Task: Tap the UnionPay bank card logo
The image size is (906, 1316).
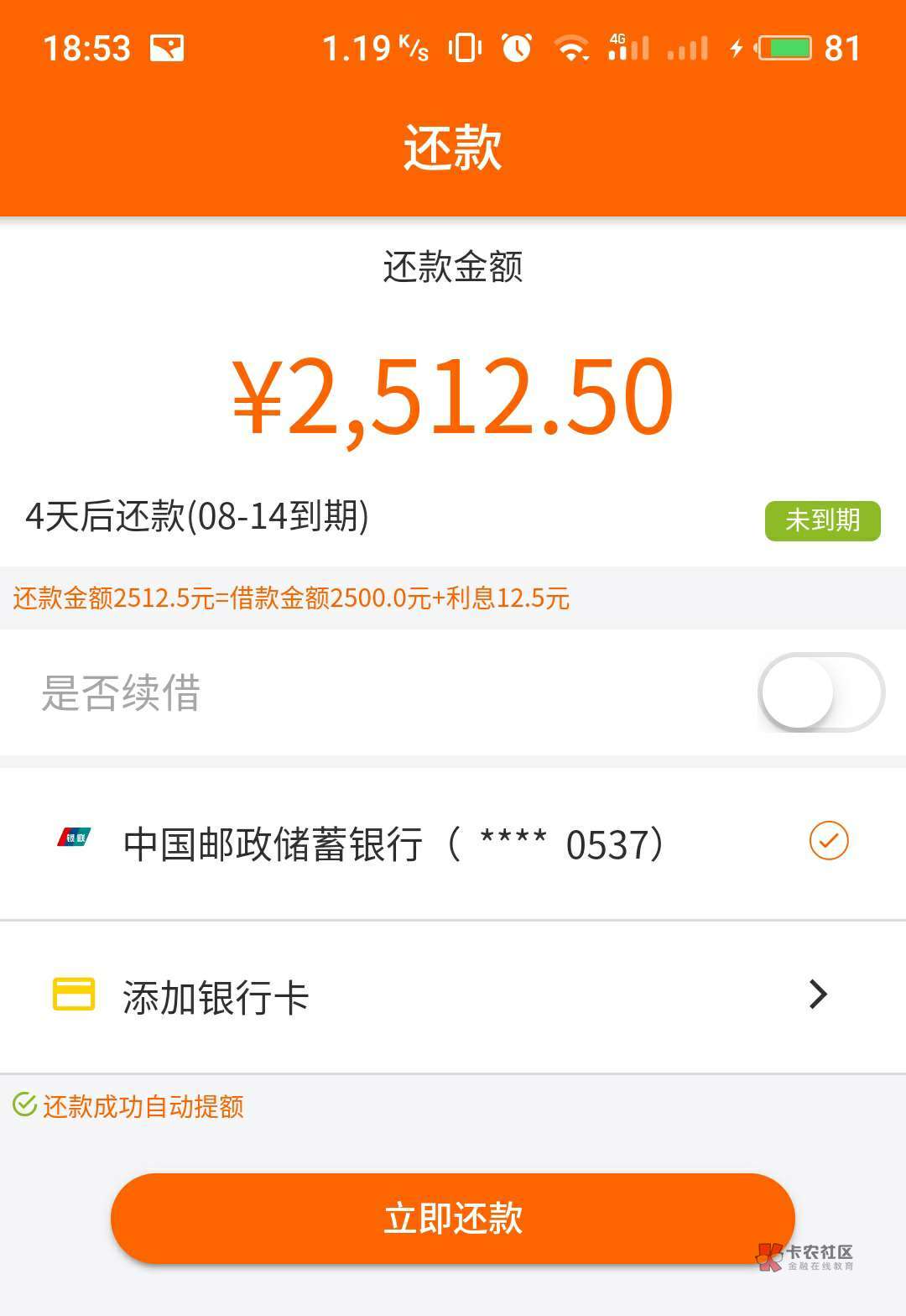Action: tap(74, 838)
